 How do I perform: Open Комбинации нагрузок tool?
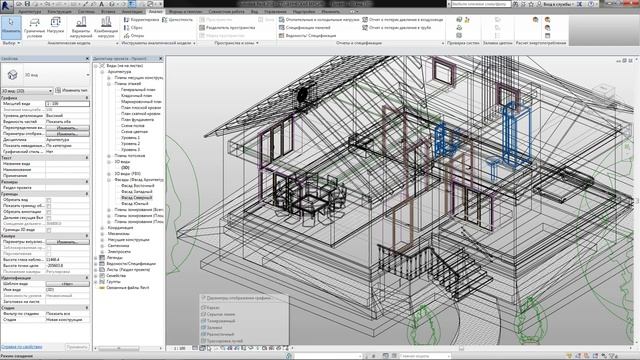tap(106, 27)
